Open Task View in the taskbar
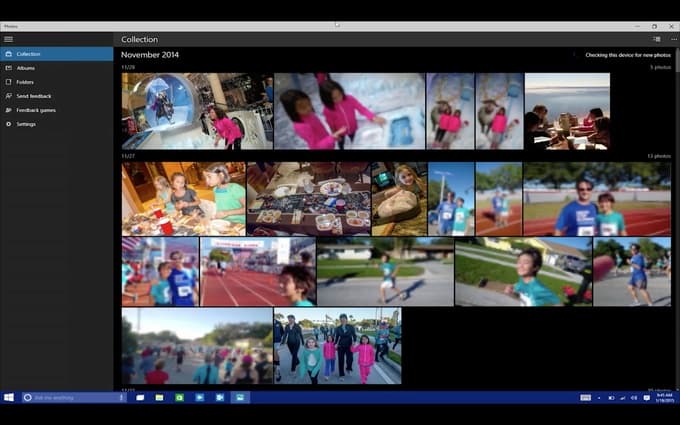The image size is (680, 425). click(140, 397)
